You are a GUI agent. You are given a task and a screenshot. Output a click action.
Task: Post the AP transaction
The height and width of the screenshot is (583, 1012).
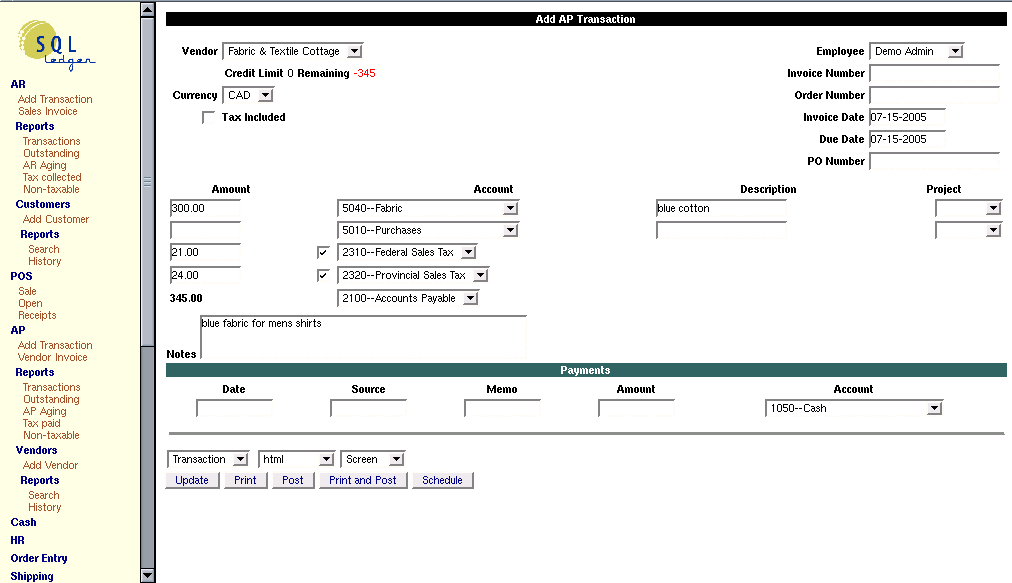coord(292,480)
